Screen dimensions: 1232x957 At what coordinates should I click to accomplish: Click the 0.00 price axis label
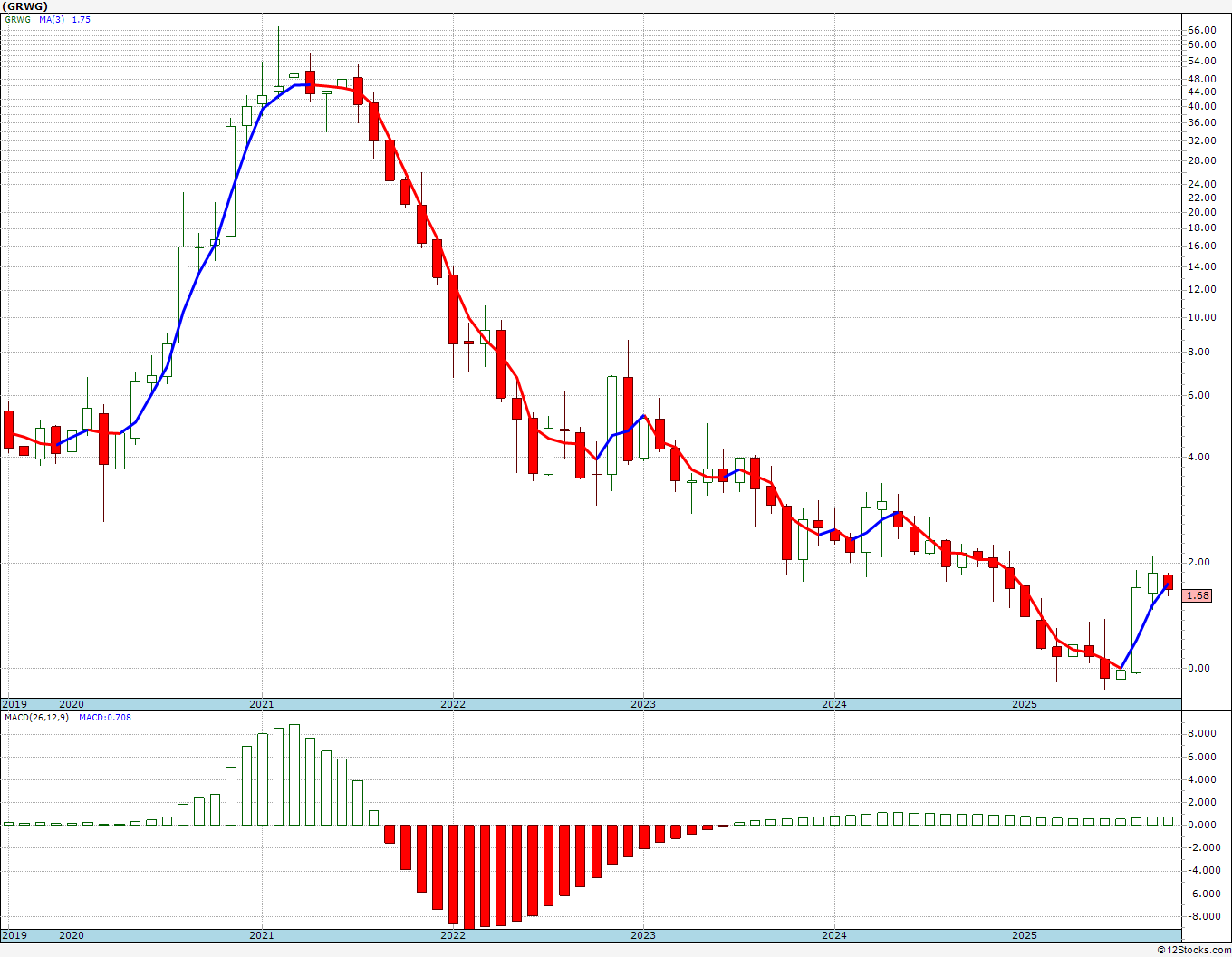pos(1198,668)
